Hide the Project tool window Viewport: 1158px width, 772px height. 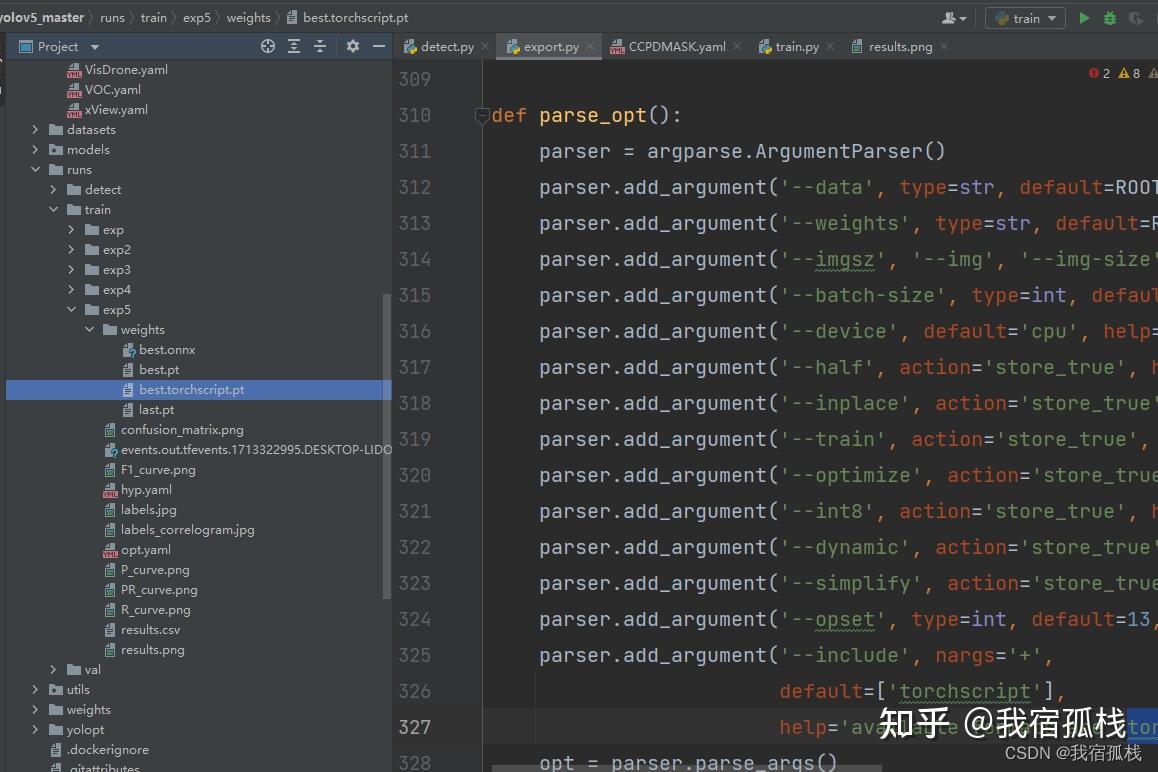pos(378,46)
